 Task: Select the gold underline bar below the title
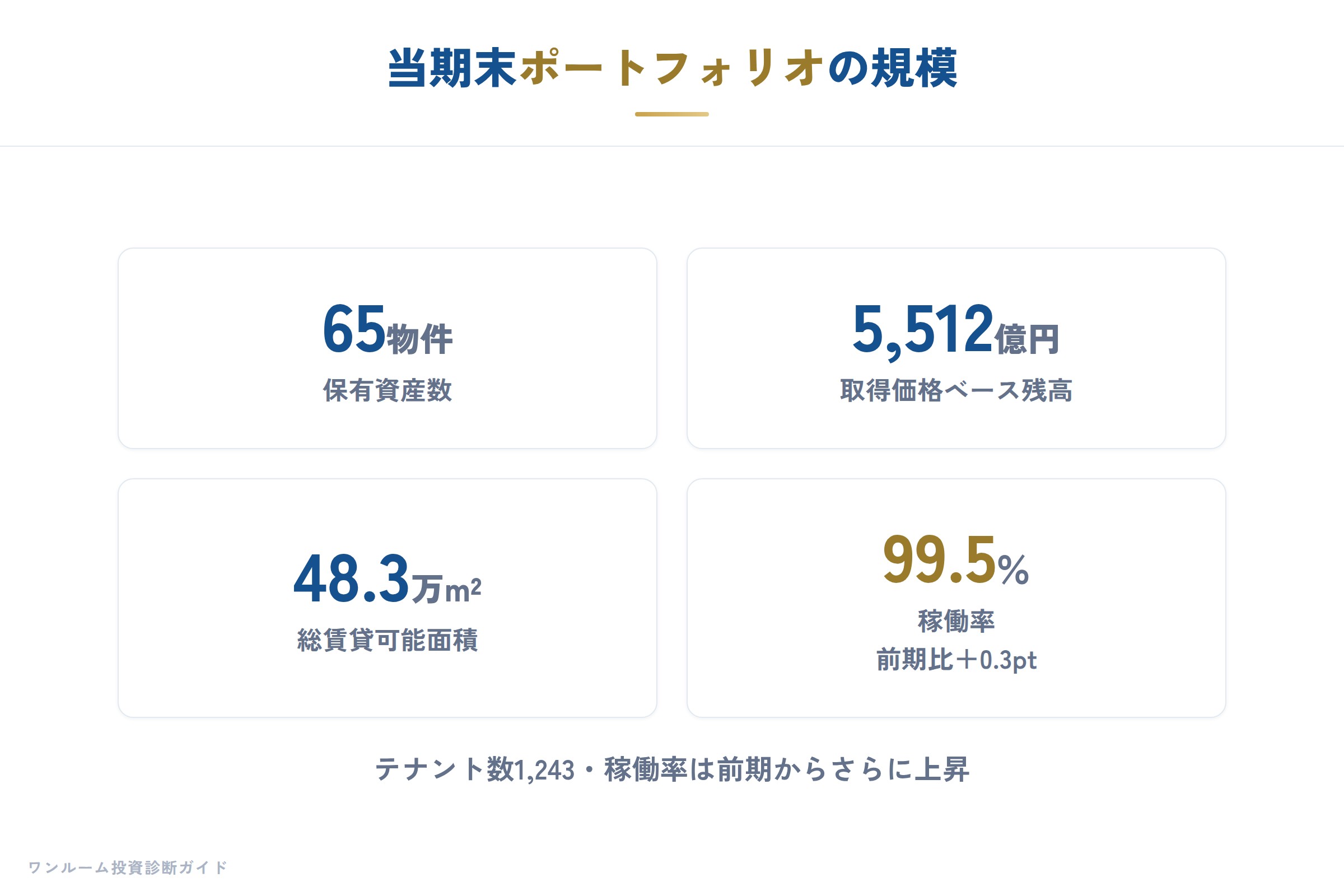click(672, 114)
